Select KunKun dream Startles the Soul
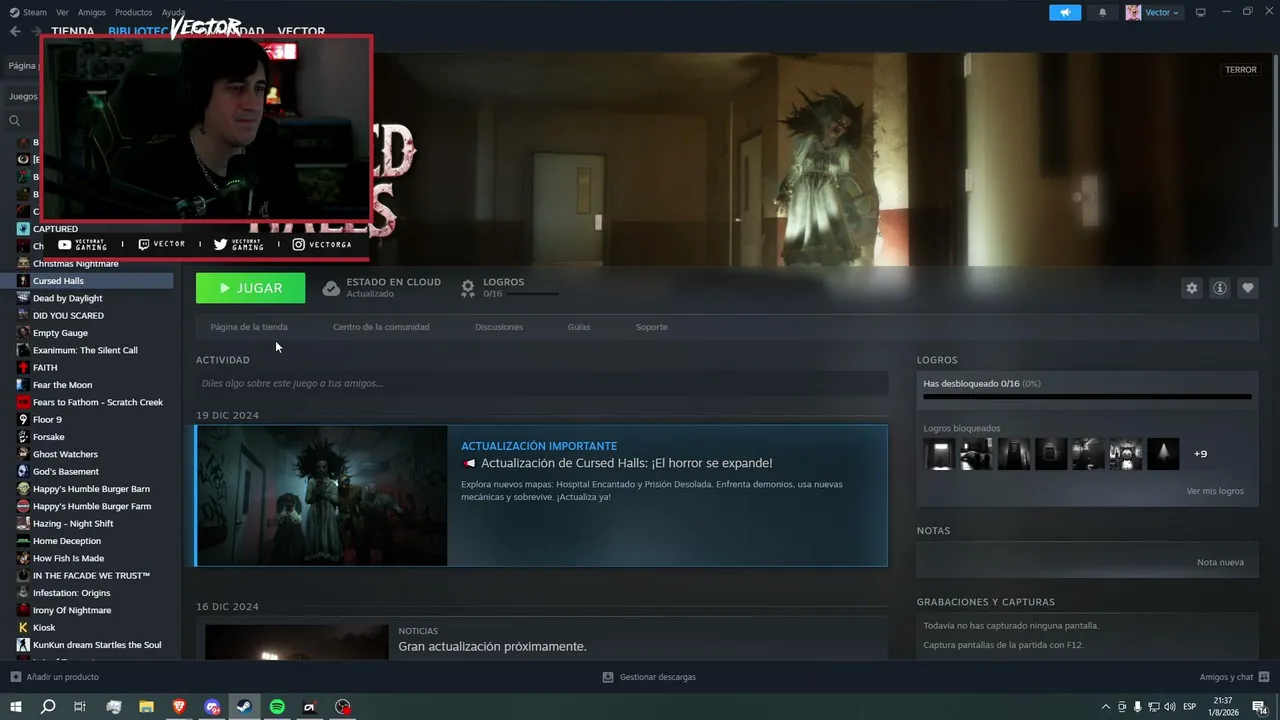The image size is (1280, 720). pos(97,645)
